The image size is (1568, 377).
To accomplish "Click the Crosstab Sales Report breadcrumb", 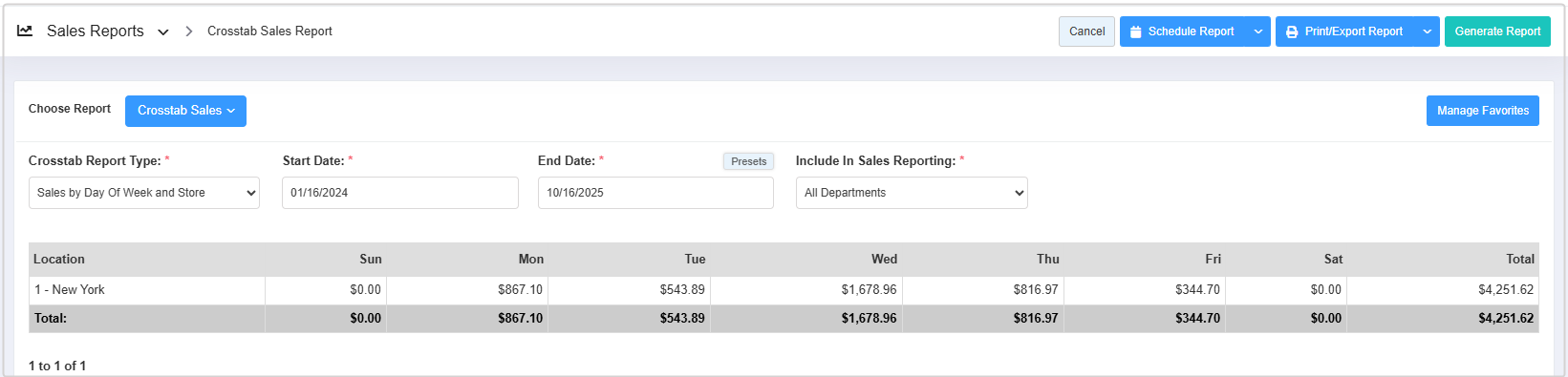I will pos(269,31).
